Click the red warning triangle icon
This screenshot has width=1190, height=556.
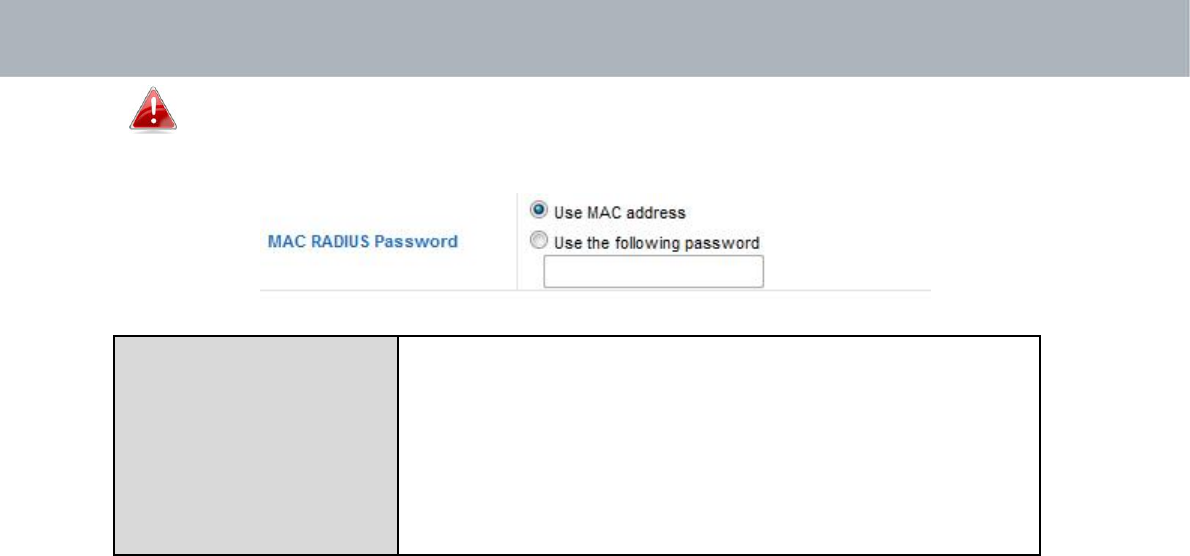pos(153,109)
